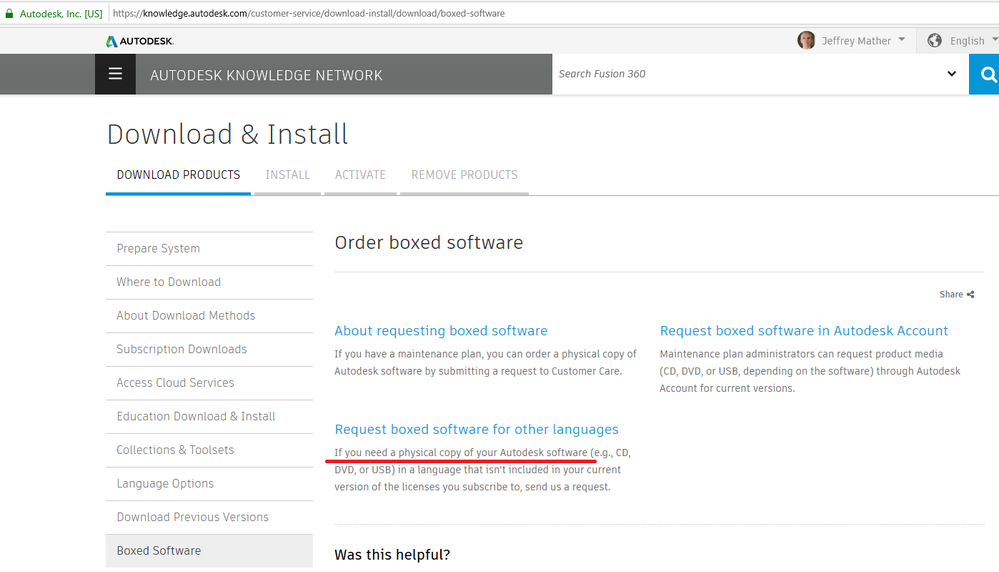This screenshot has width=999, height=572.
Task: Open Language Options in sidebar
Action: point(209,483)
